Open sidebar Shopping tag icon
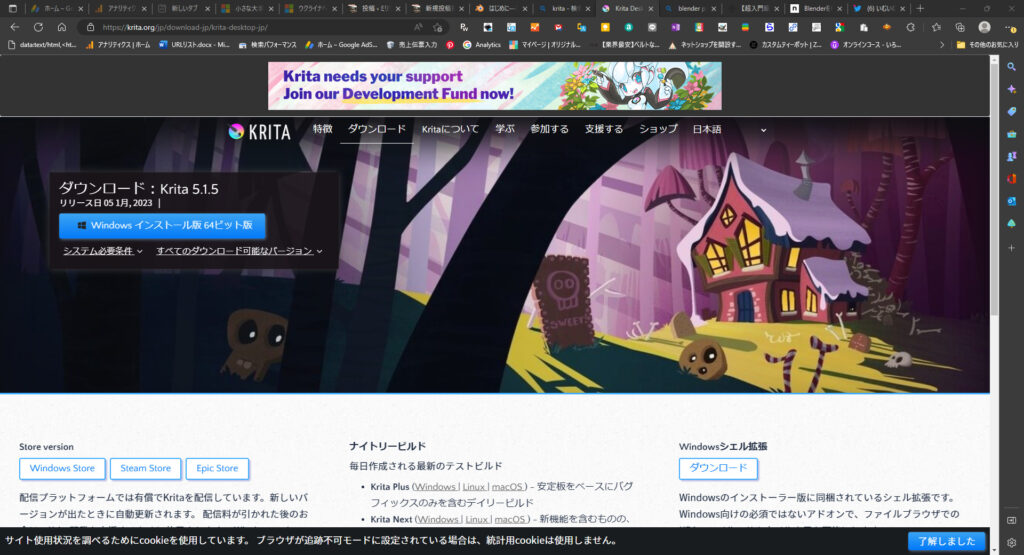The height and width of the screenshot is (555, 1024). (x=1011, y=112)
